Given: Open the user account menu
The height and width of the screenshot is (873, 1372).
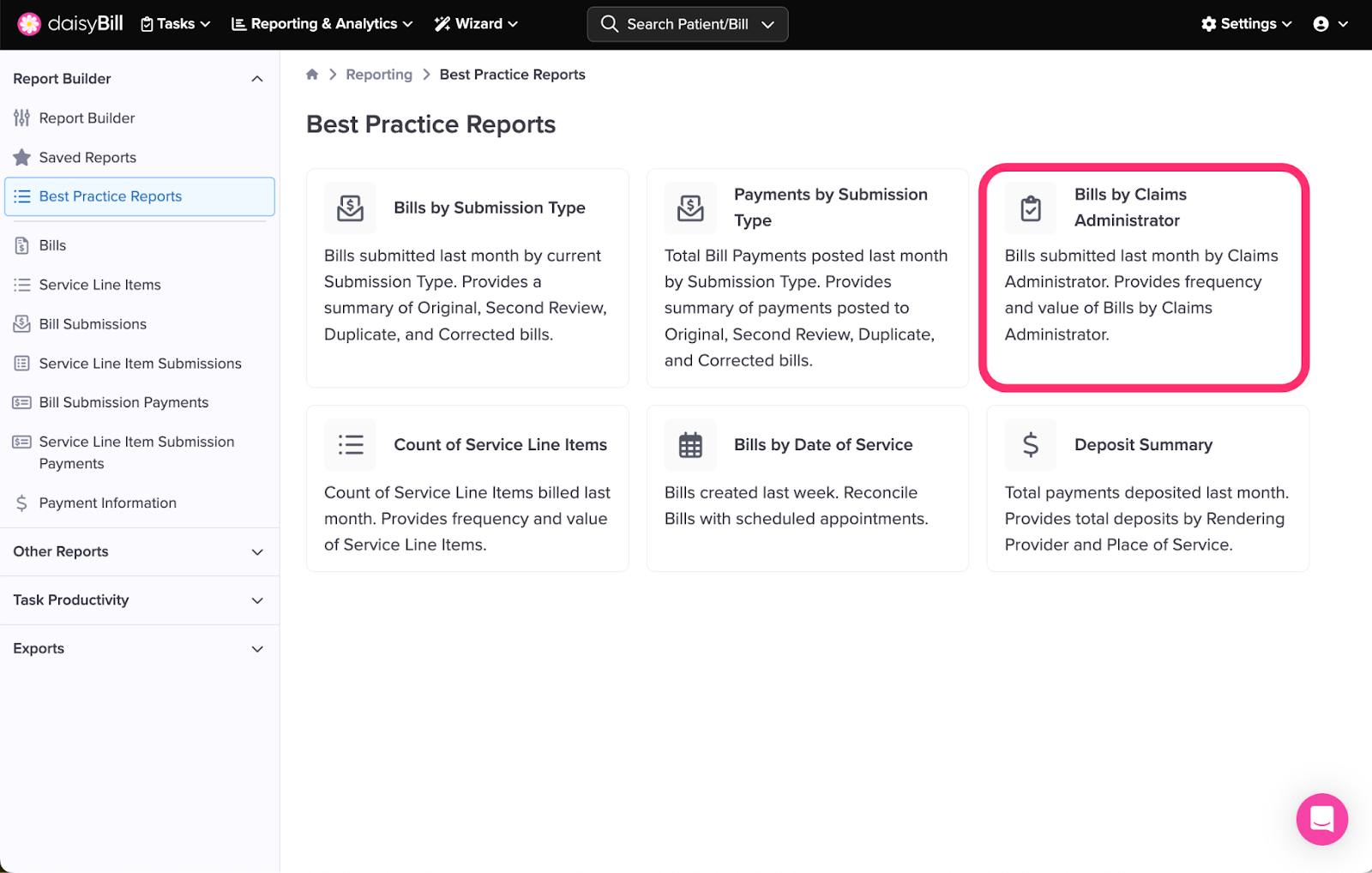Looking at the screenshot, I should coord(1330,24).
